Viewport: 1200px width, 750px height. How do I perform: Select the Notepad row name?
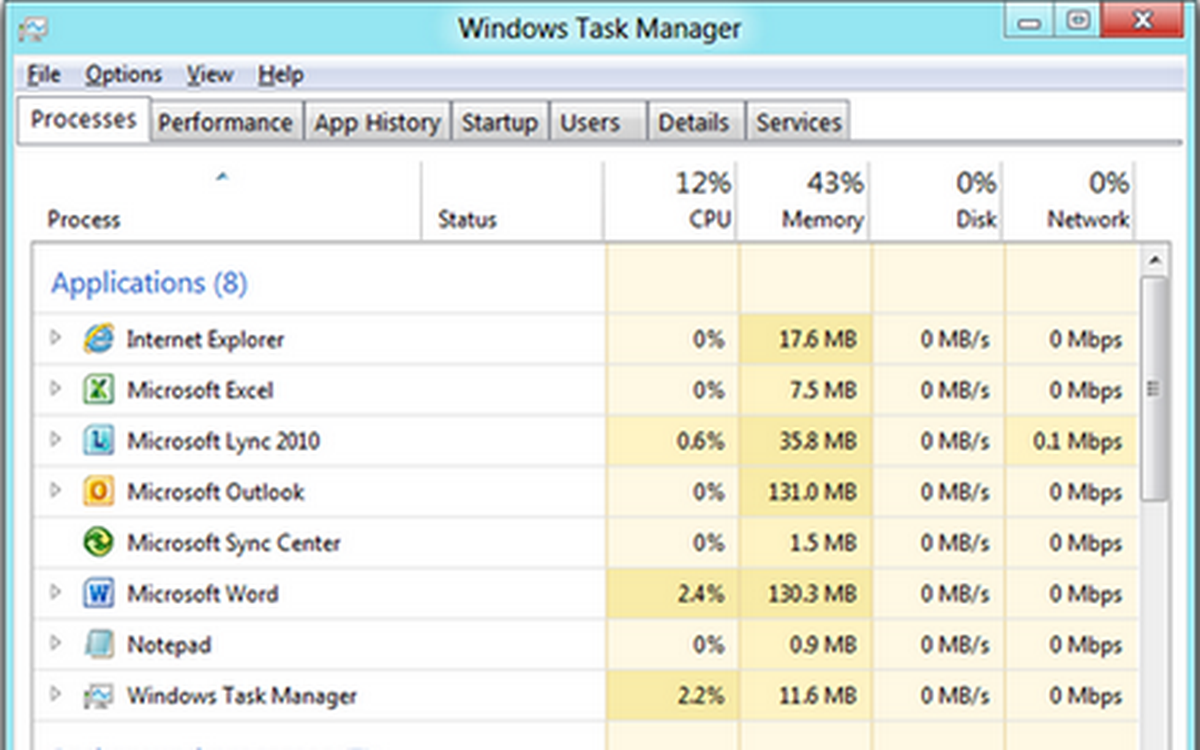click(x=169, y=645)
